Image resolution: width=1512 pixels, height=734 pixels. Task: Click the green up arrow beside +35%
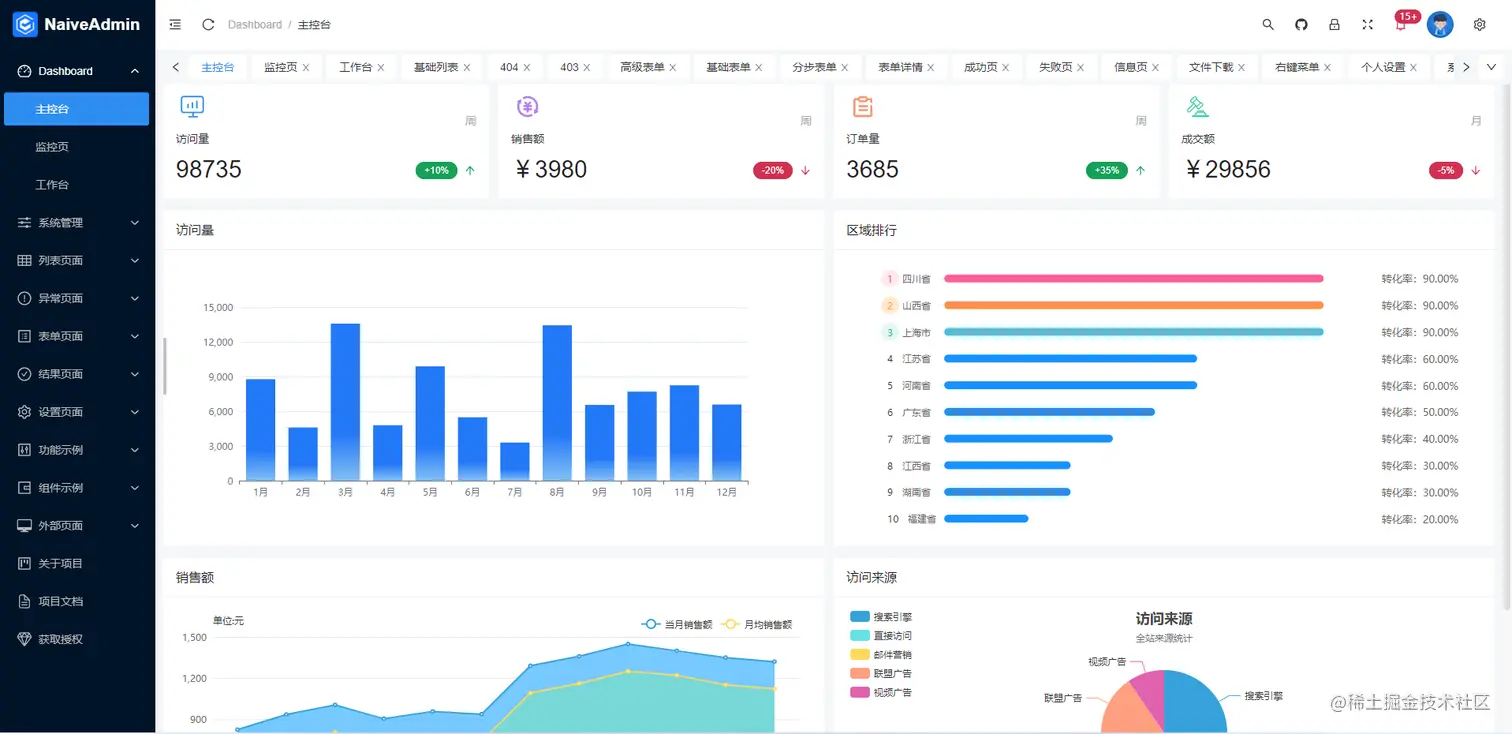coord(1140,171)
